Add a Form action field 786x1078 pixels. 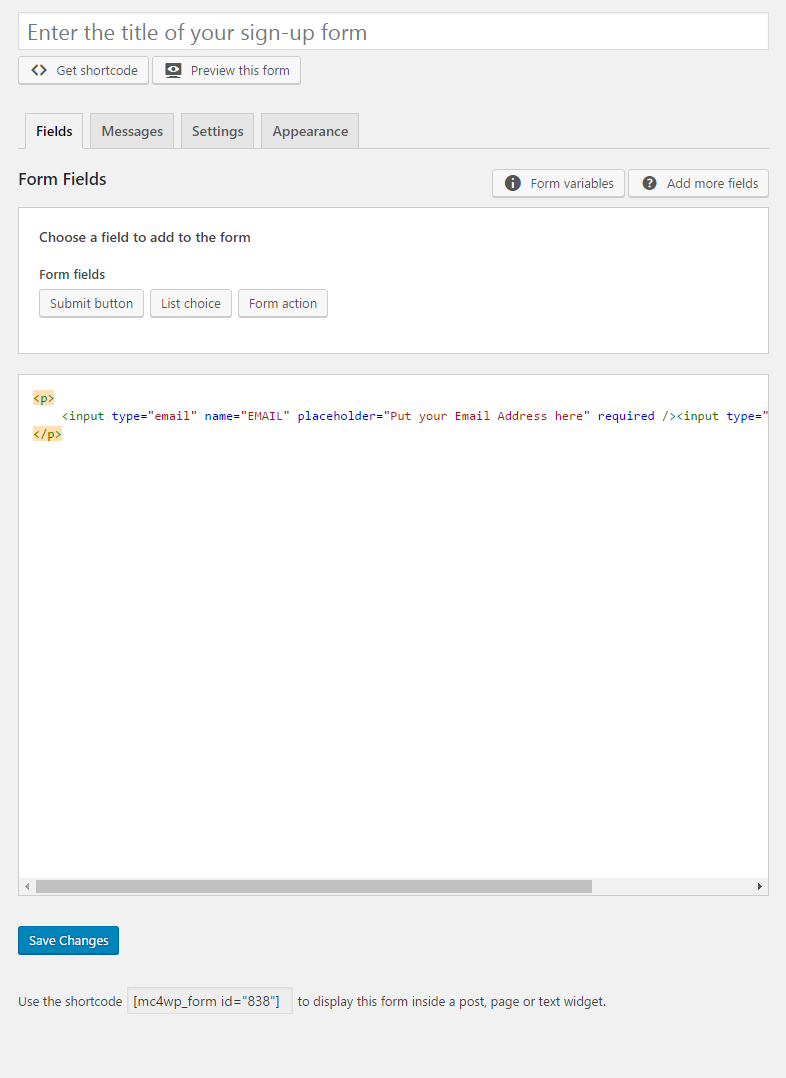tap(283, 303)
